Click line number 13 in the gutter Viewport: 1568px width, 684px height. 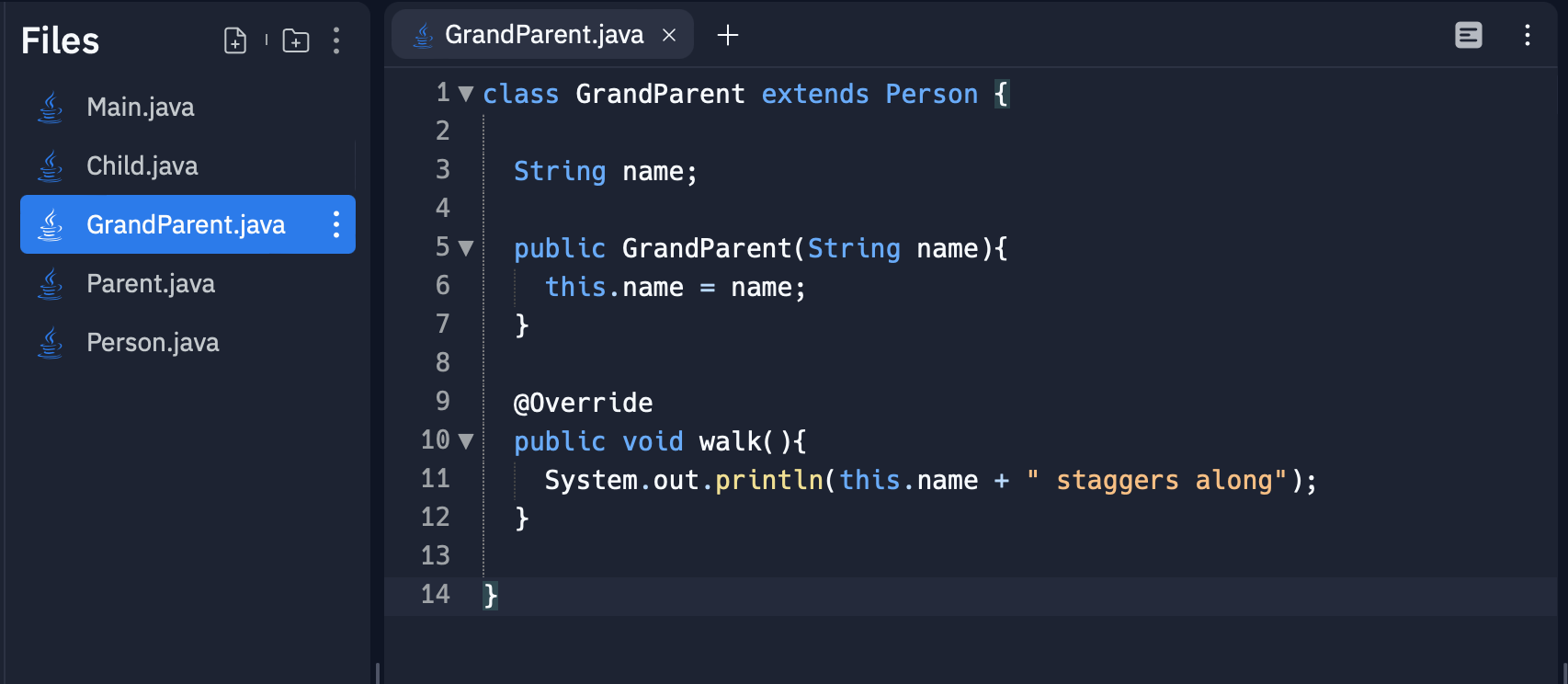[x=436, y=556]
